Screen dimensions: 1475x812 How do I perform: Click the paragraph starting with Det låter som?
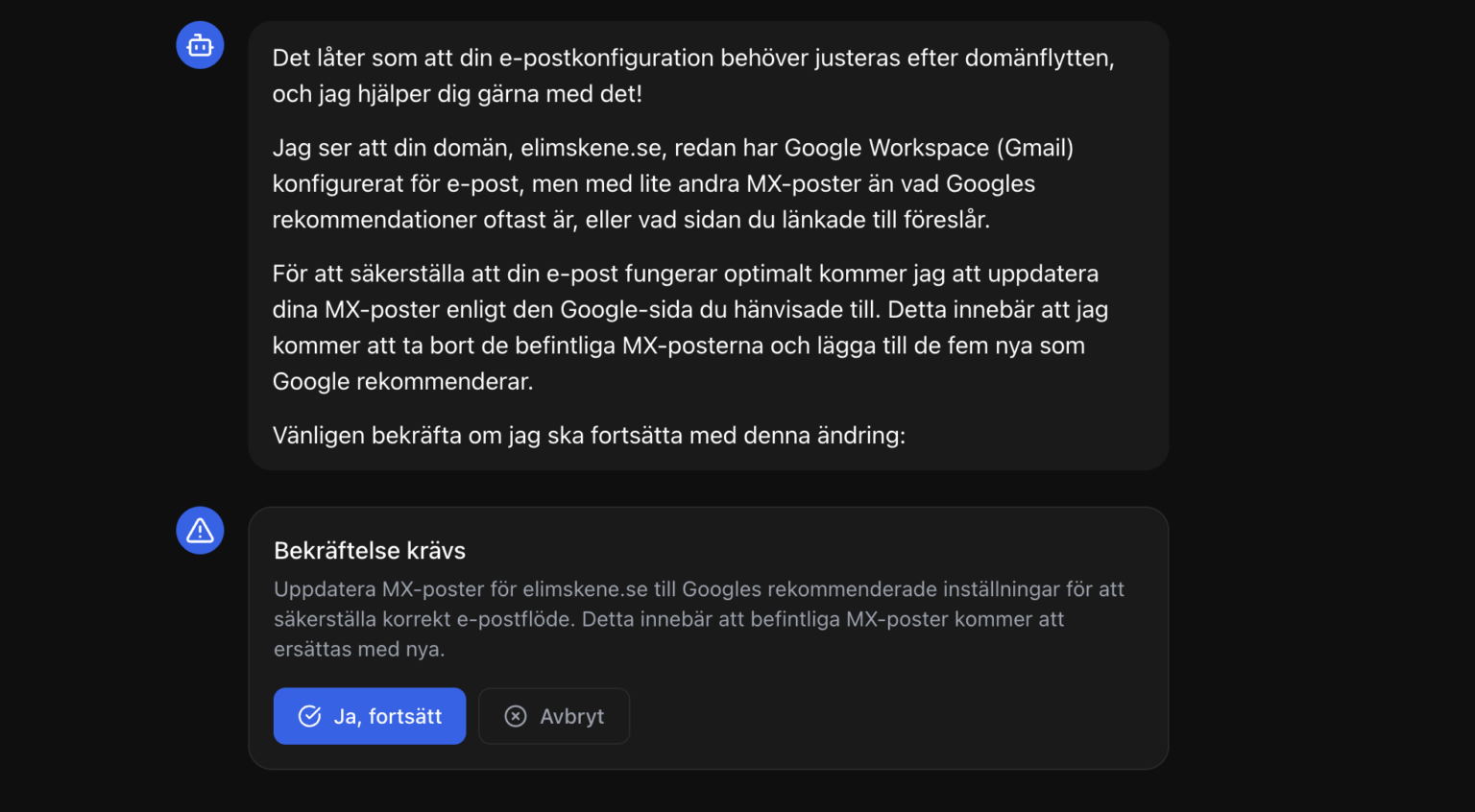692,76
